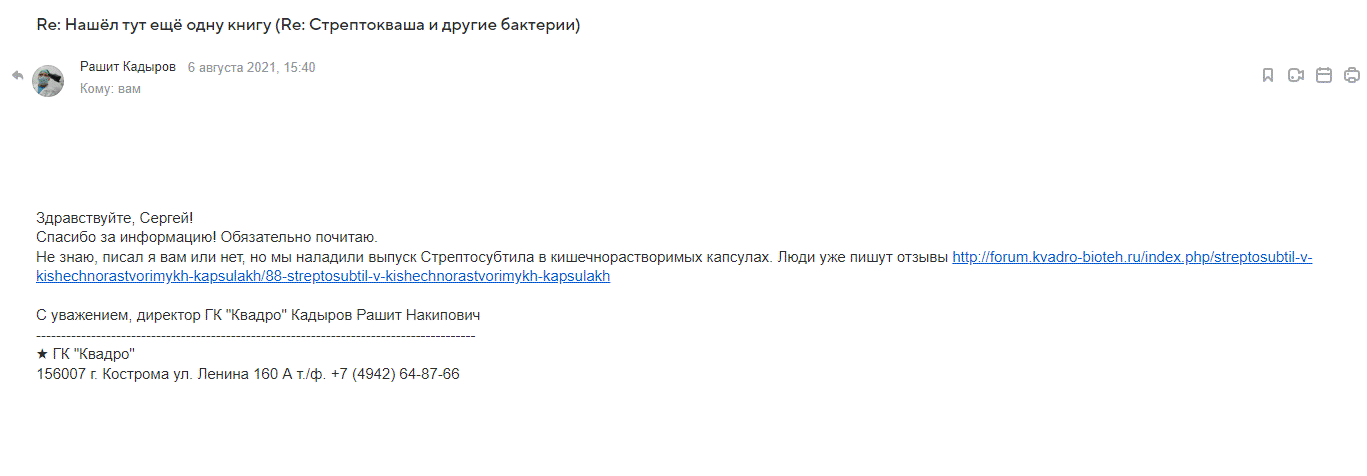The image size is (1367, 476).
Task: Open Рашит Кадыров's avatar photo
Action: coord(48,81)
